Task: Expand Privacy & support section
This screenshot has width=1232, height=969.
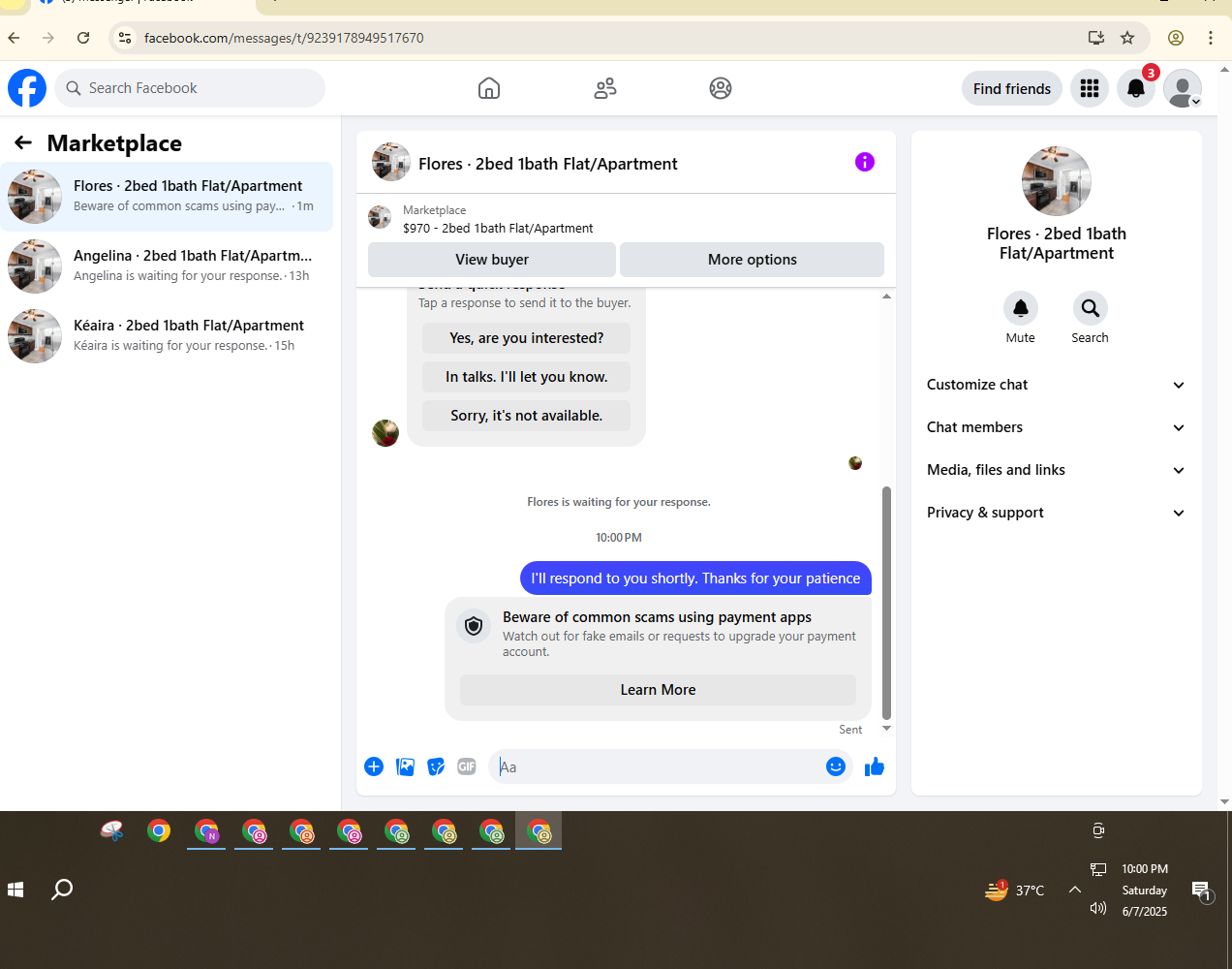Action: click(x=1057, y=513)
